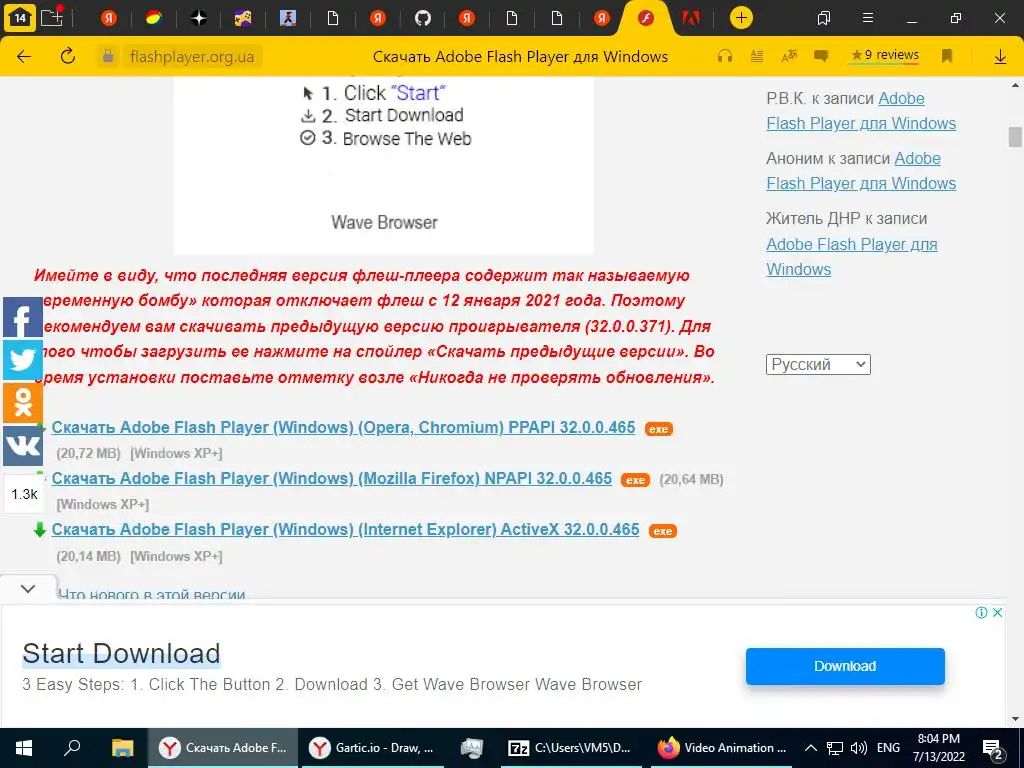Reload the current page
Image resolution: width=1024 pixels, height=768 pixels.
click(68, 56)
